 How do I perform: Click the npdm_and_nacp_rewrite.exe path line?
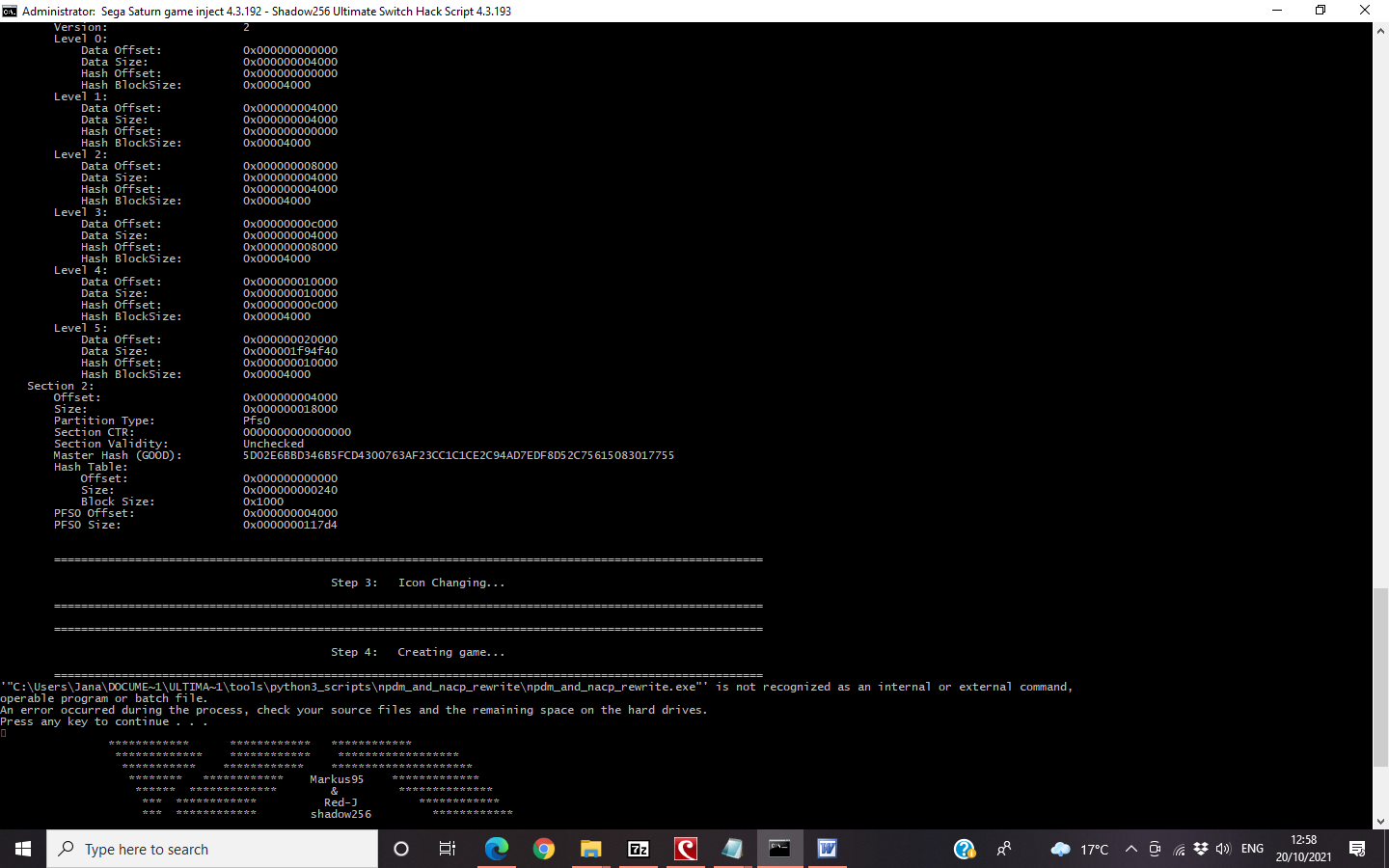pos(536,687)
